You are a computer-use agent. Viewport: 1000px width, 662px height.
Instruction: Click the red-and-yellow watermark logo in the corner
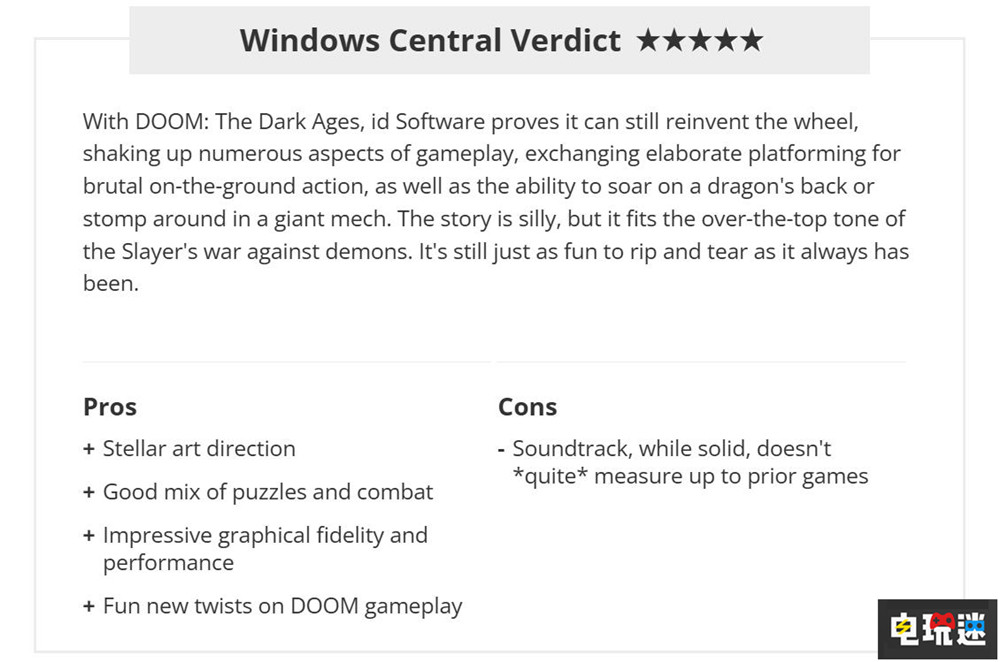pyautogui.click(x=937, y=628)
